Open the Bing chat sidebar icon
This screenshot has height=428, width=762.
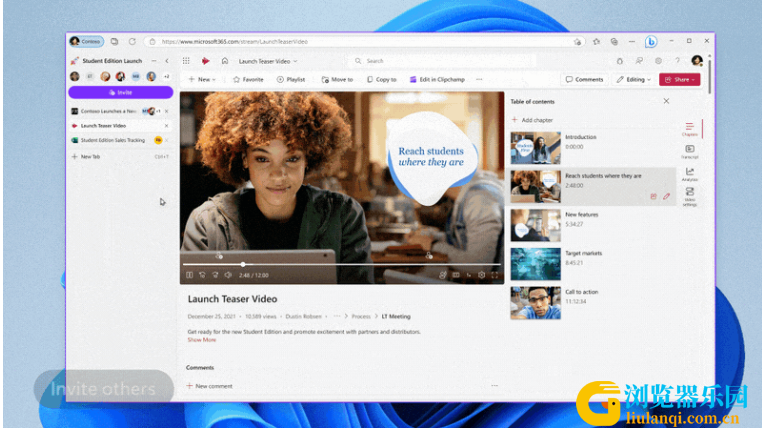651,42
